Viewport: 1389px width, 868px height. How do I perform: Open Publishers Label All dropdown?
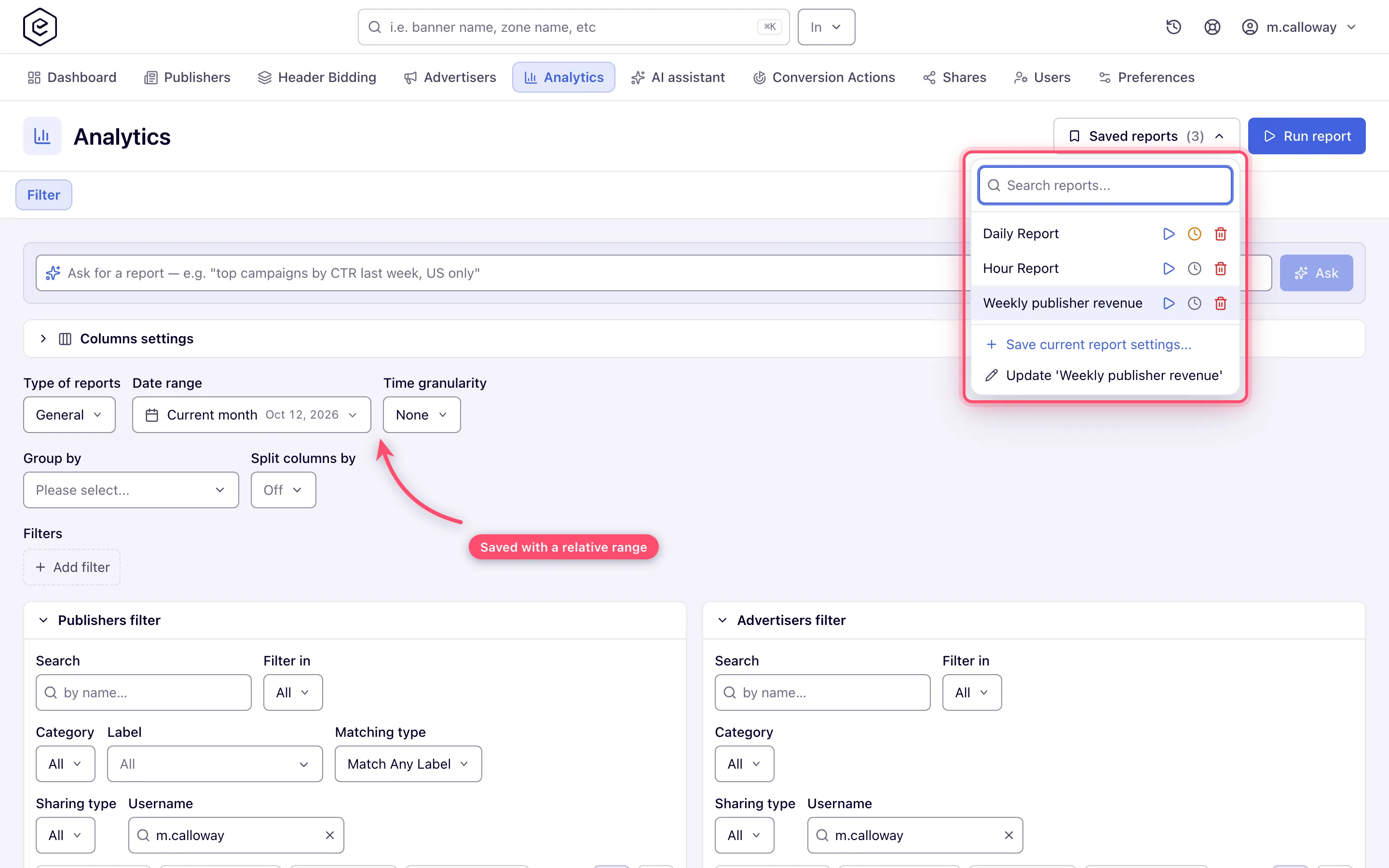pyautogui.click(x=215, y=763)
